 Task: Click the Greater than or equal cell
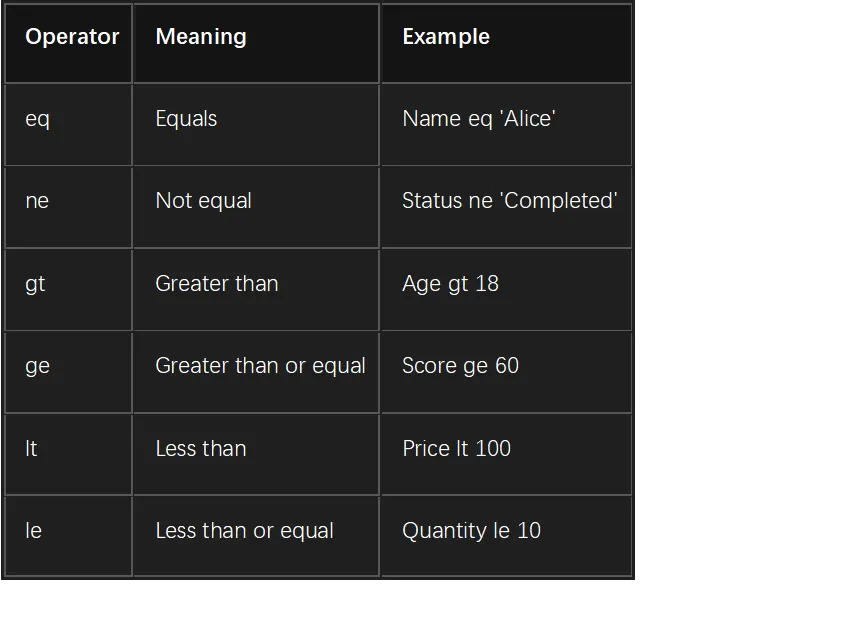point(256,372)
